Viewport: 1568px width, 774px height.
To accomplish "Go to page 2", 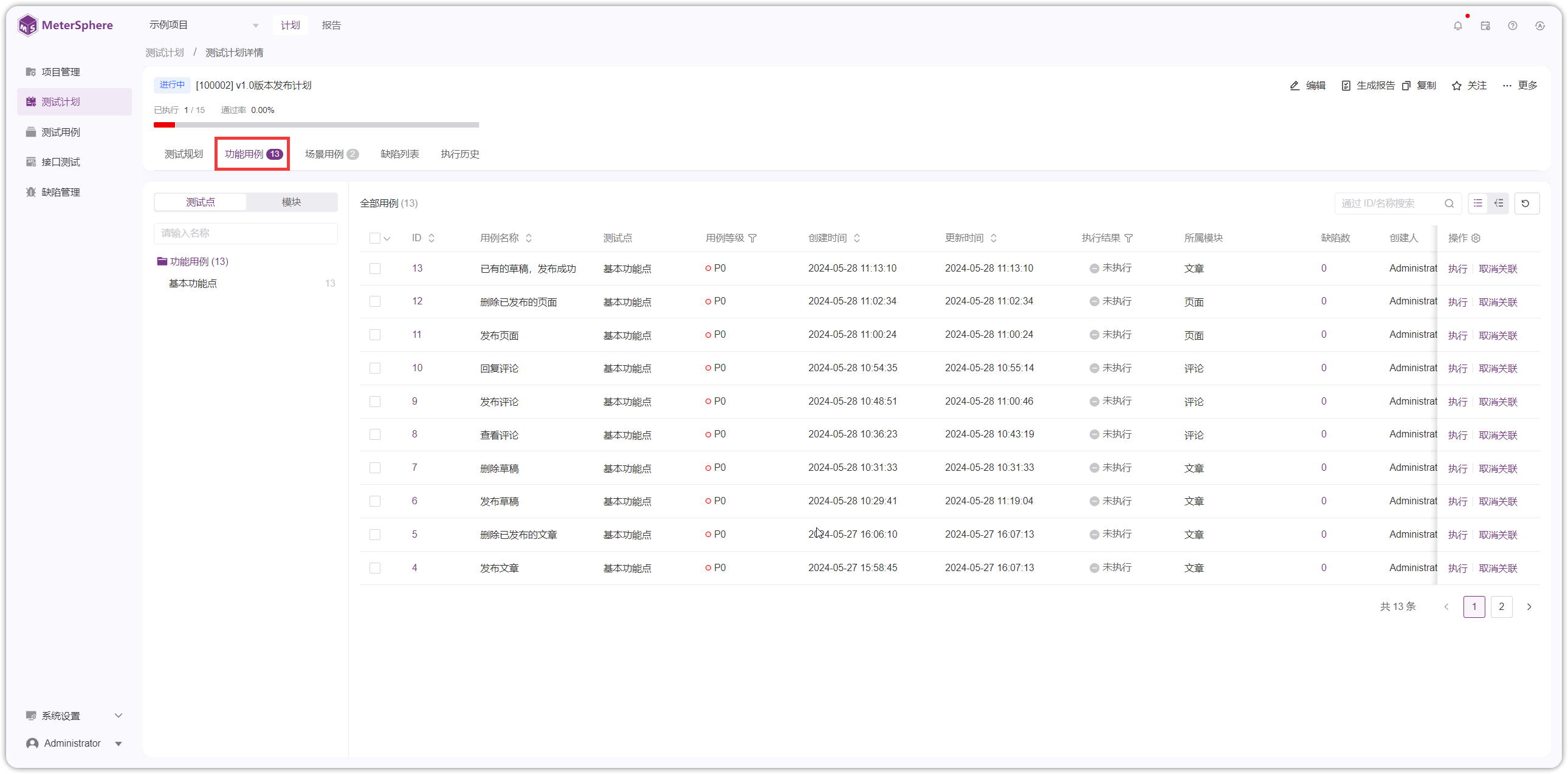I will pyautogui.click(x=1502, y=607).
